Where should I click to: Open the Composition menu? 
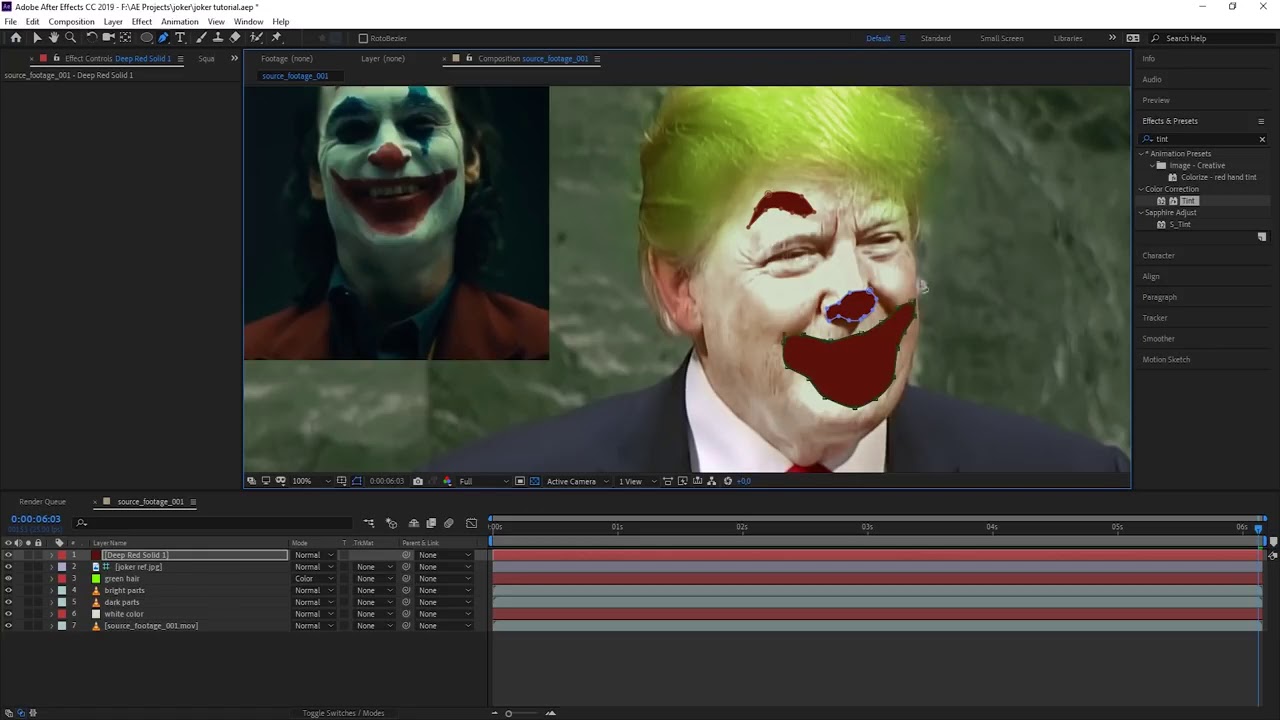pyautogui.click(x=71, y=22)
